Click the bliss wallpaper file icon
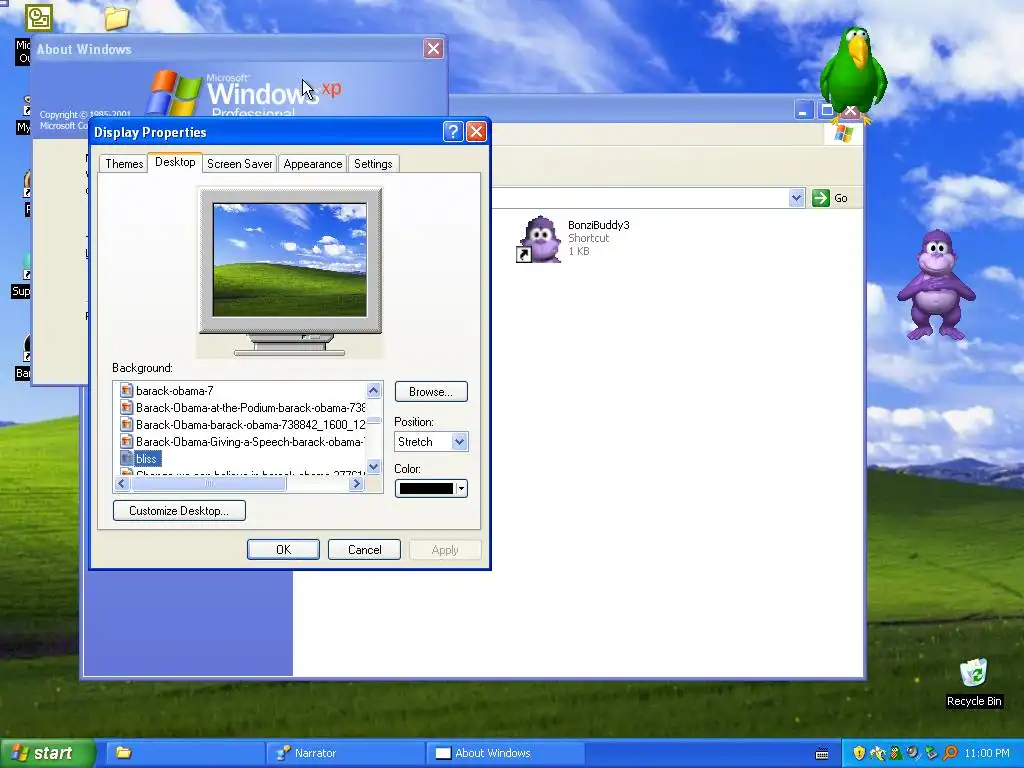This screenshot has width=1024, height=768. click(127, 458)
